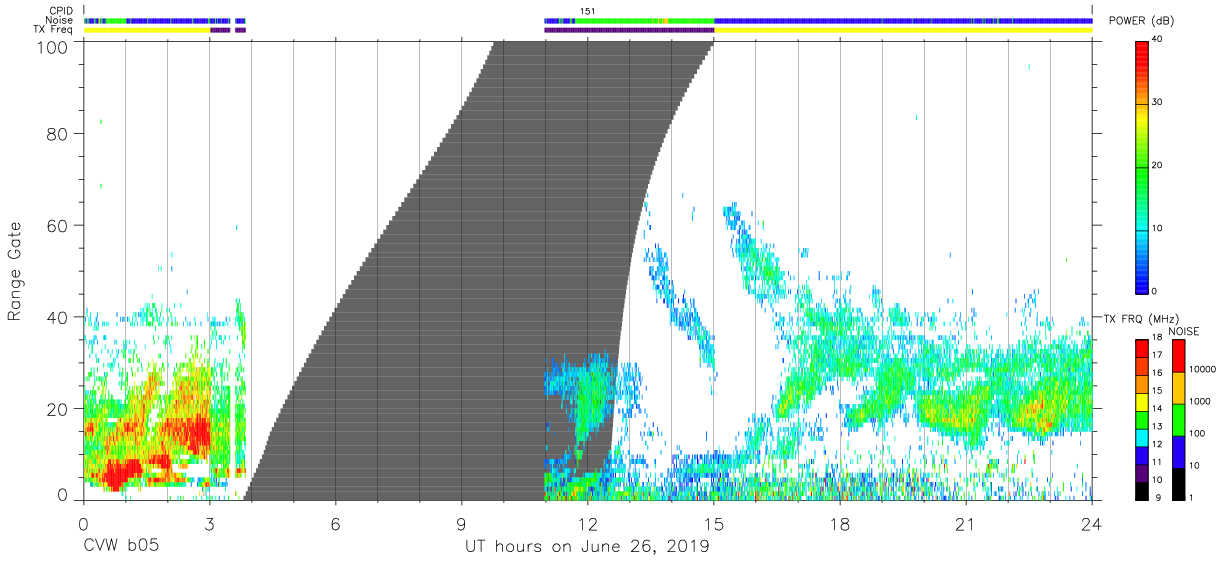This screenshot has height=567, width=1228.
Task: Click the x-axis tick label '24'
Action: (x=1092, y=523)
